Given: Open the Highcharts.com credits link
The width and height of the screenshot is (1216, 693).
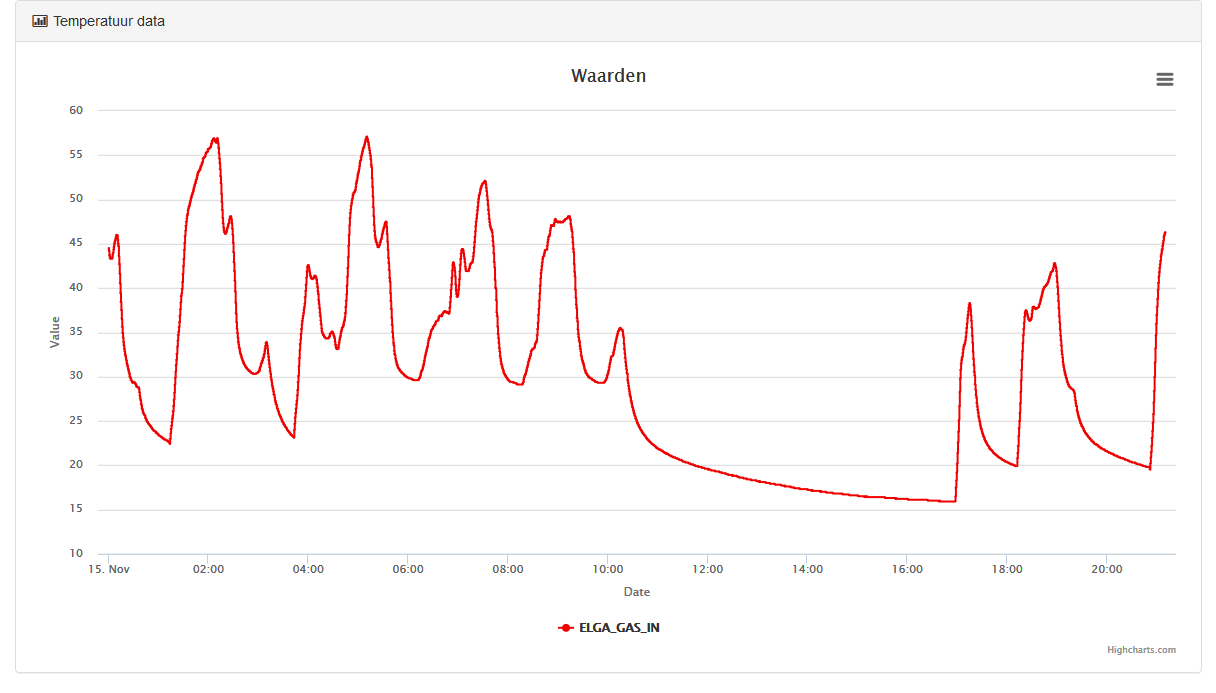Looking at the screenshot, I should 1141,650.
